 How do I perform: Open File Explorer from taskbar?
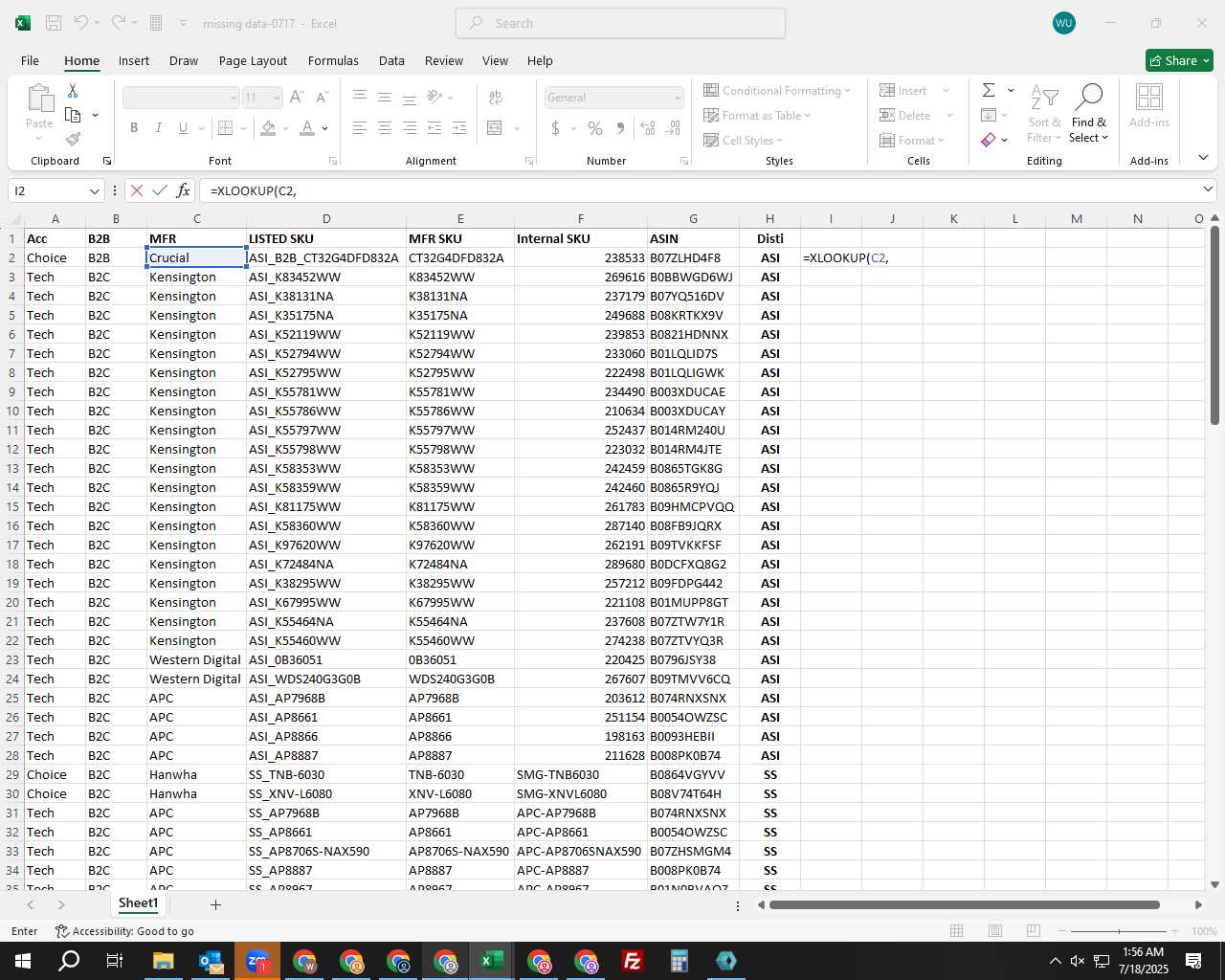[x=163, y=961]
